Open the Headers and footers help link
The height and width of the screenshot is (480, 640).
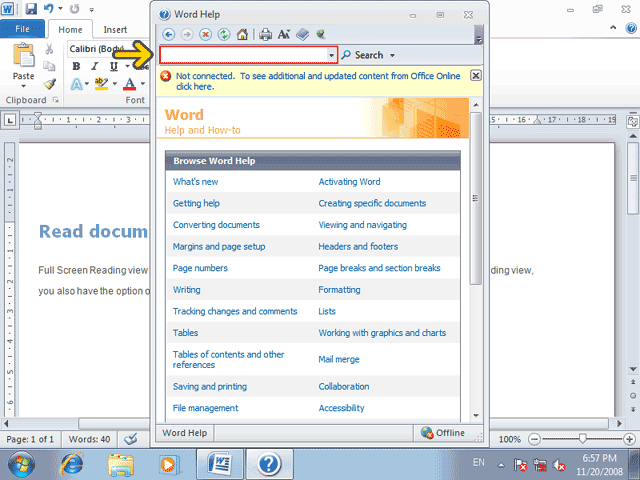point(358,247)
